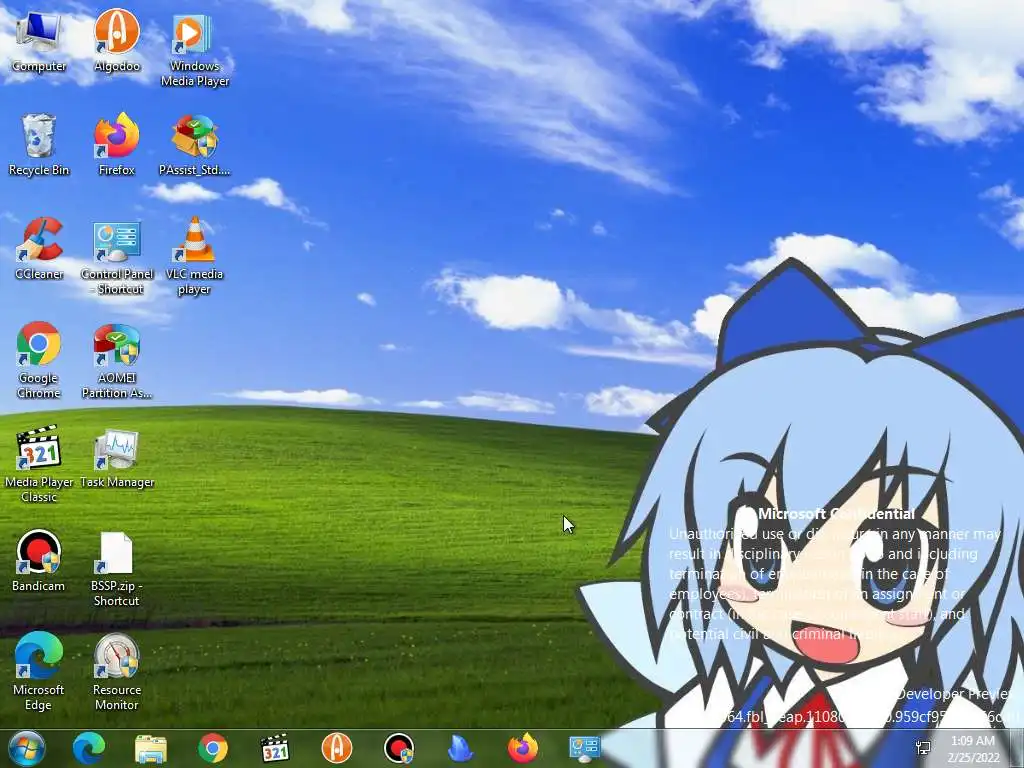Screen dimensions: 1024x768
Task: Launch Firefox from the taskbar
Action: [523, 748]
